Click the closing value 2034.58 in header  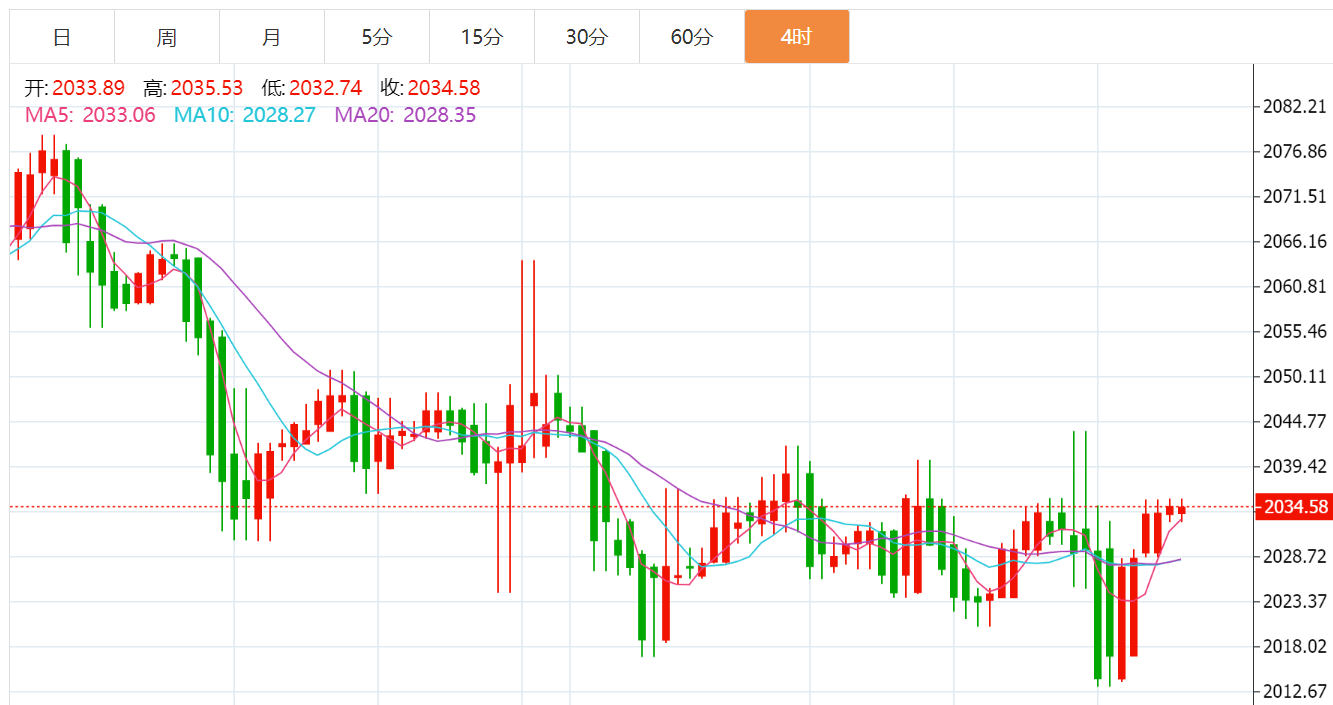pyautogui.click(x=444, y=88)
